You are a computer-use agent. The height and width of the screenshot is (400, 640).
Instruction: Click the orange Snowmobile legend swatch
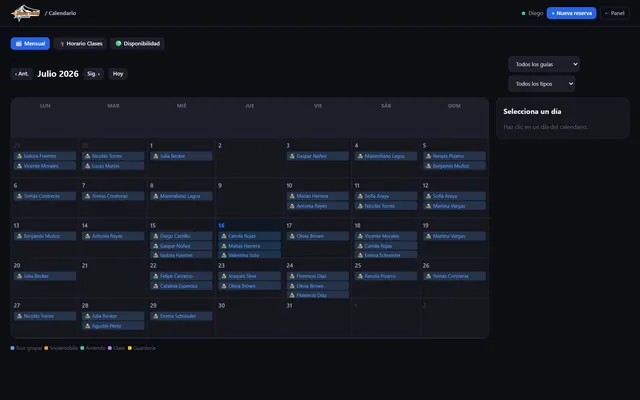(x=46, y=348)
